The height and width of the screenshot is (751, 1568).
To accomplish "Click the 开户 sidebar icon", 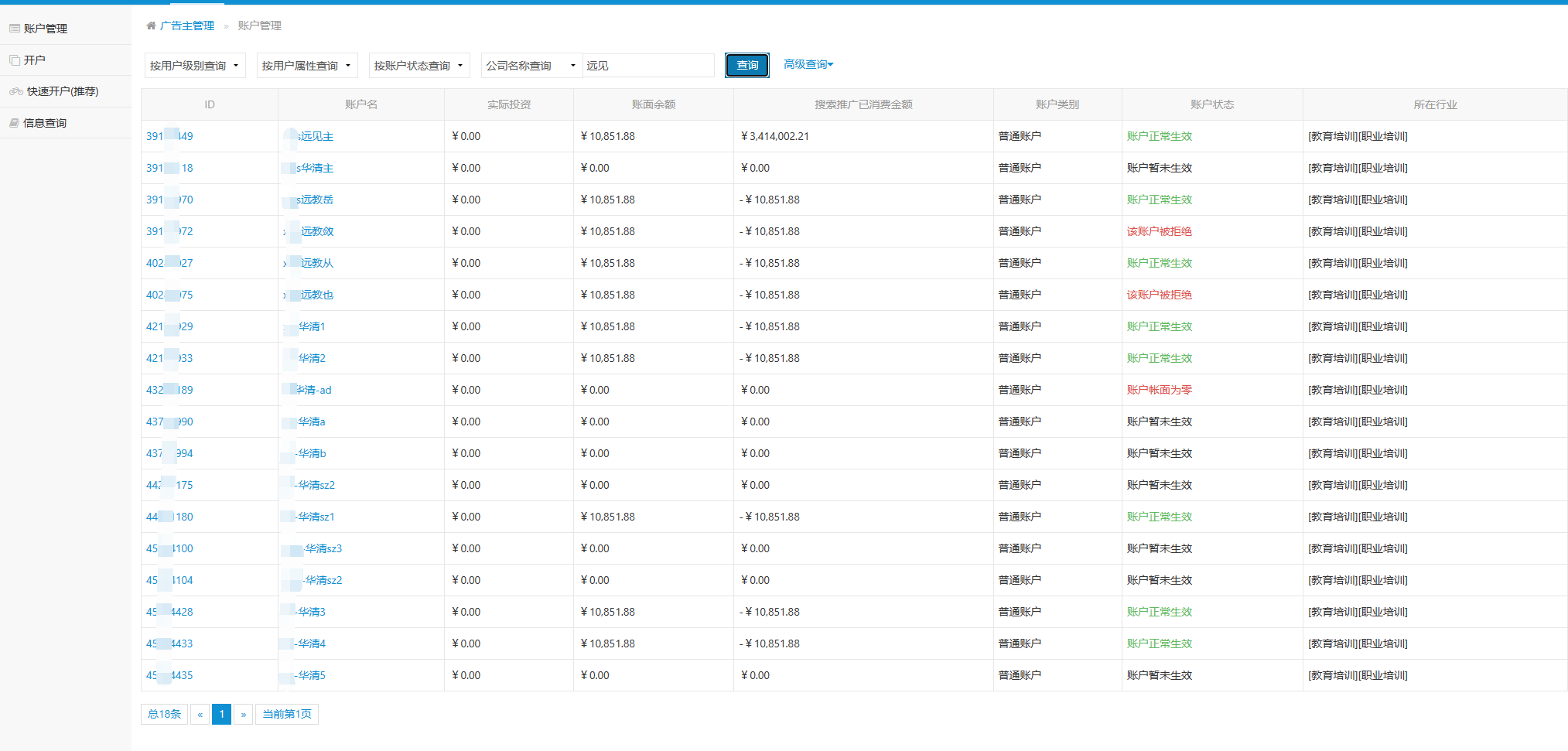I will (15, 60).
